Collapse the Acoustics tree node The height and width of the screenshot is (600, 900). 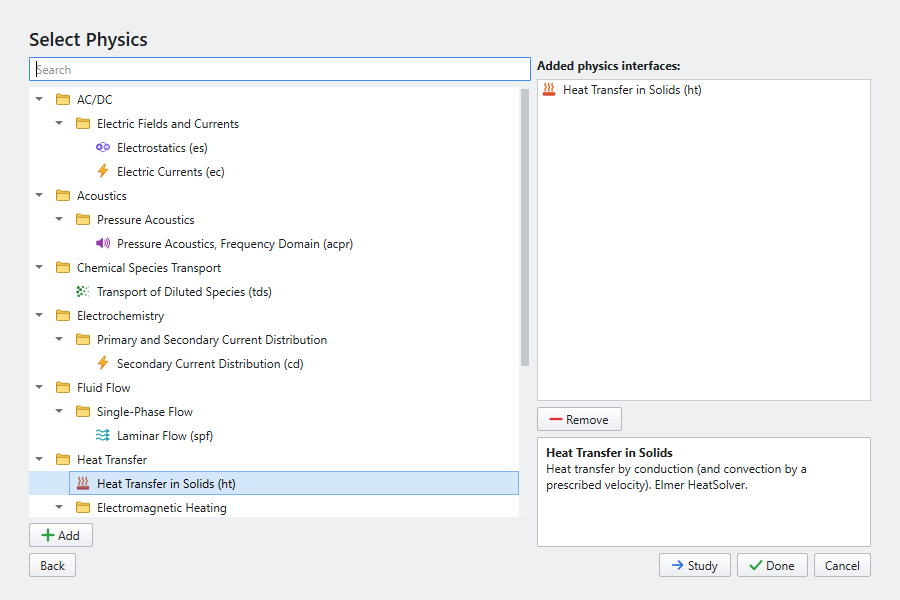tap(39, 195)
